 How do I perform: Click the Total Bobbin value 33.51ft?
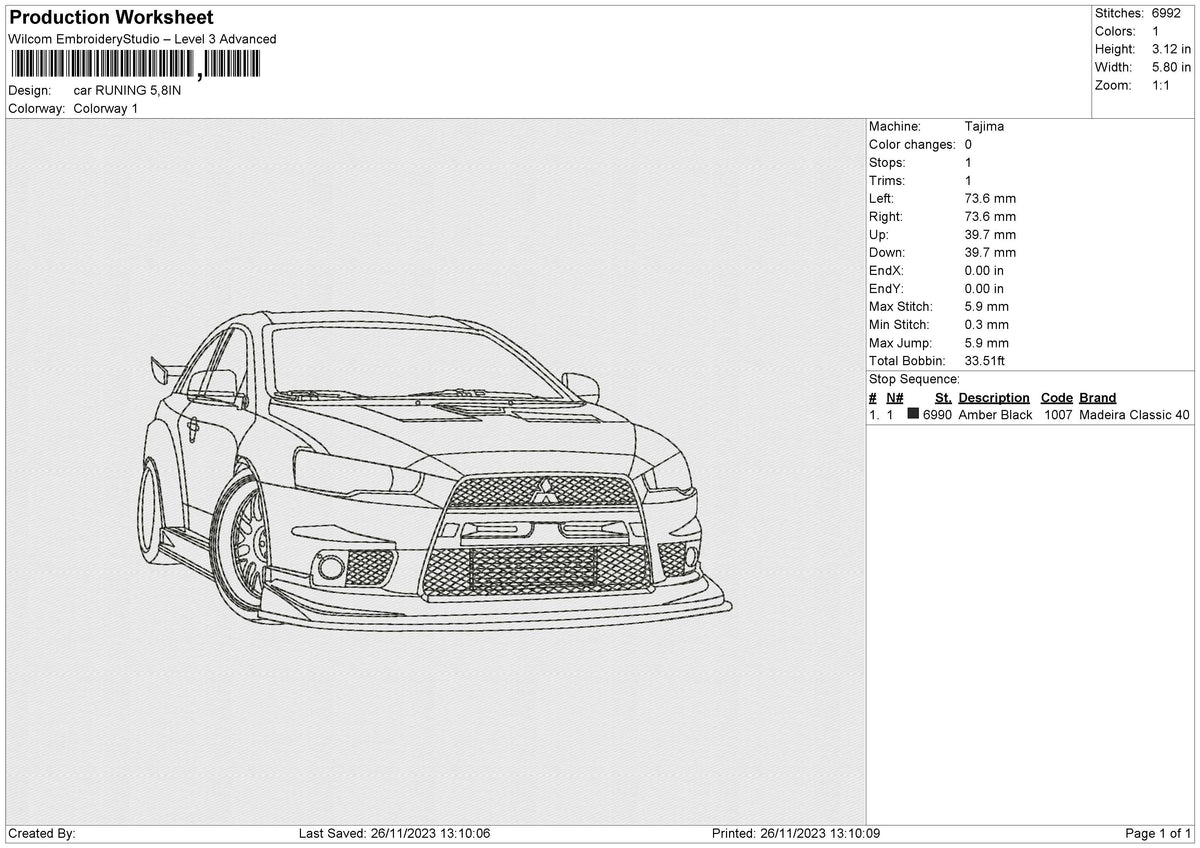pos(985,360)
